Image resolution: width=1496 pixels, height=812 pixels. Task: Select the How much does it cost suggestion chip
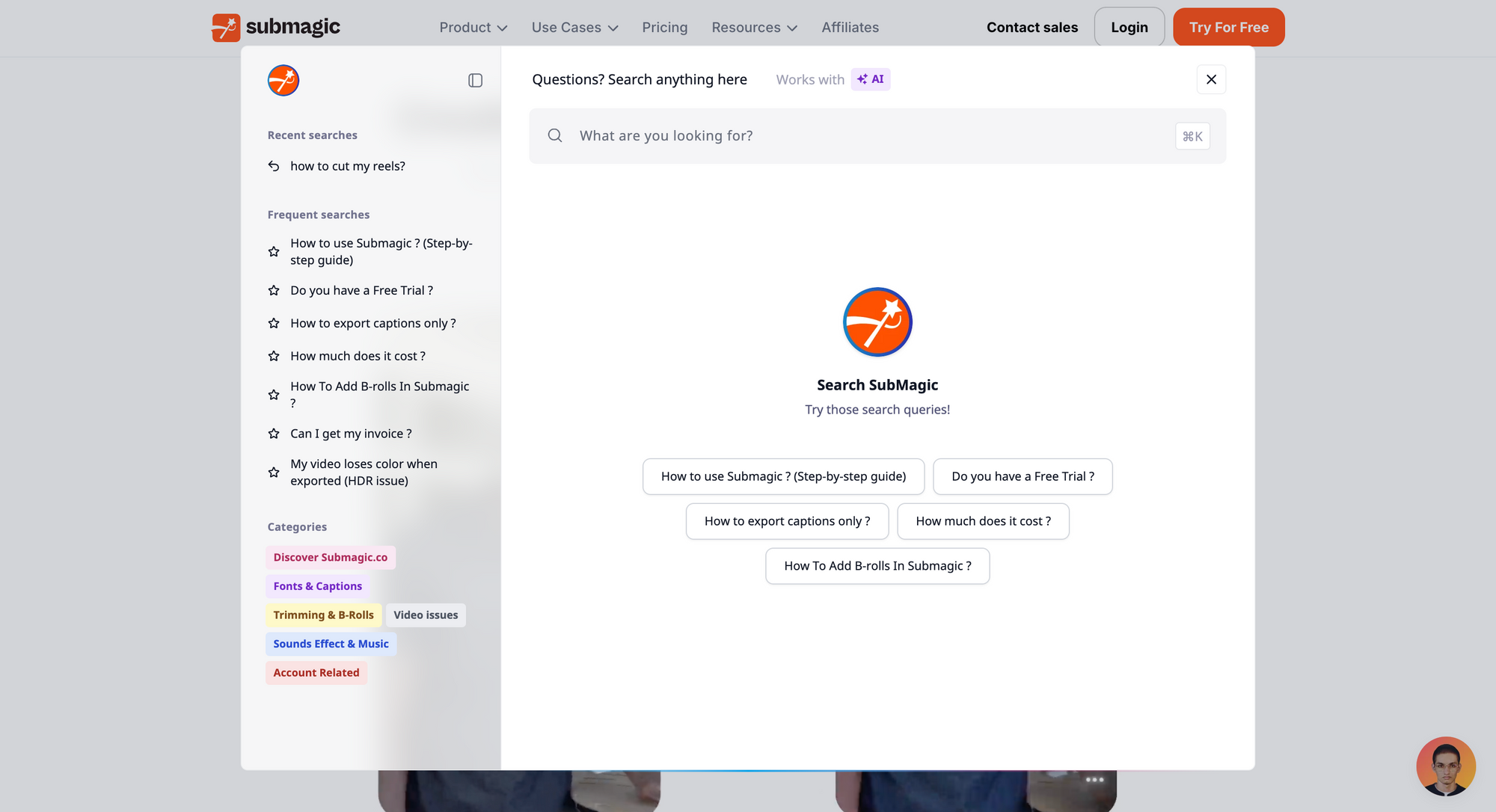tap(983, 521)
